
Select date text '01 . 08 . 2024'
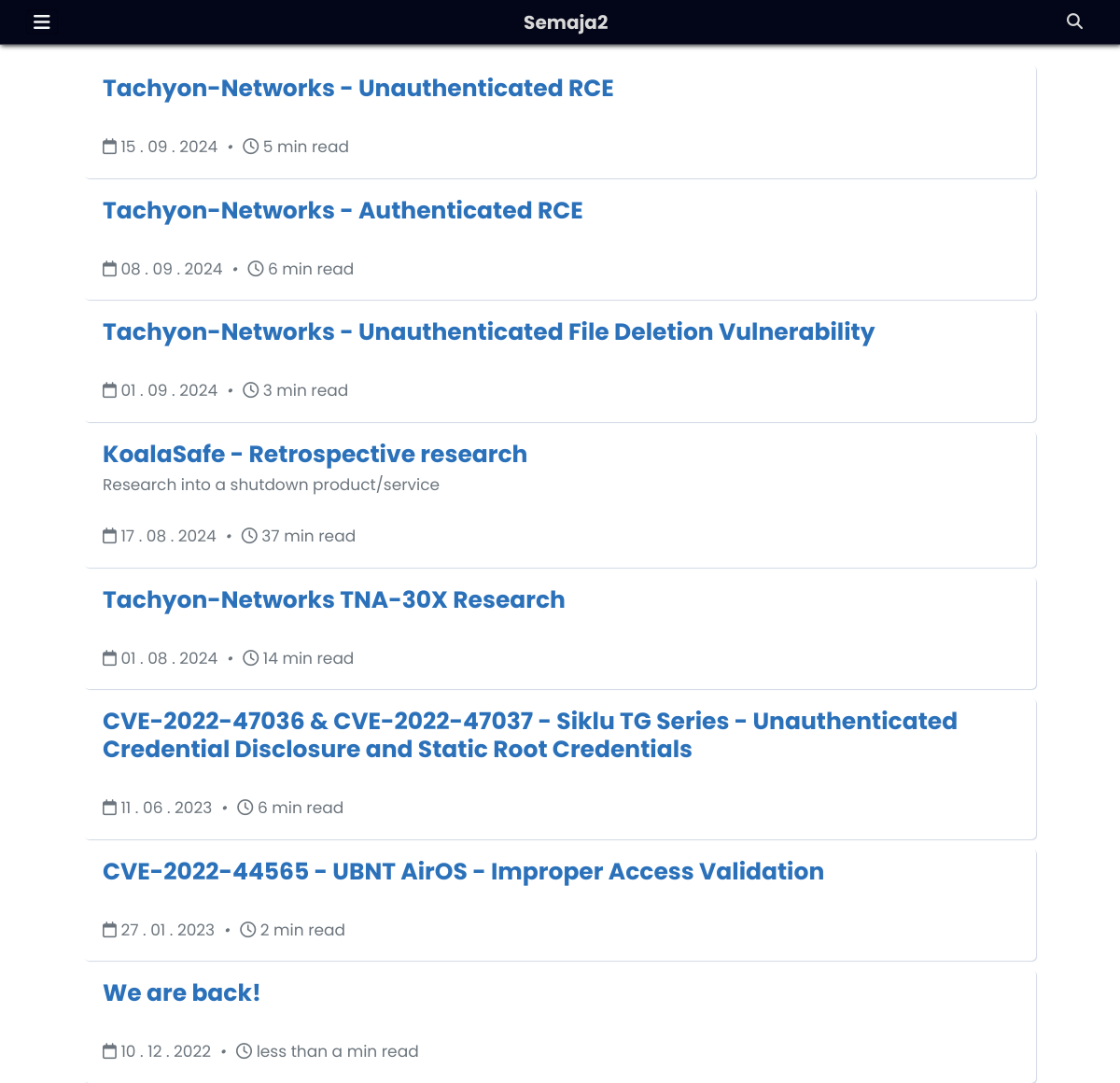169,658
